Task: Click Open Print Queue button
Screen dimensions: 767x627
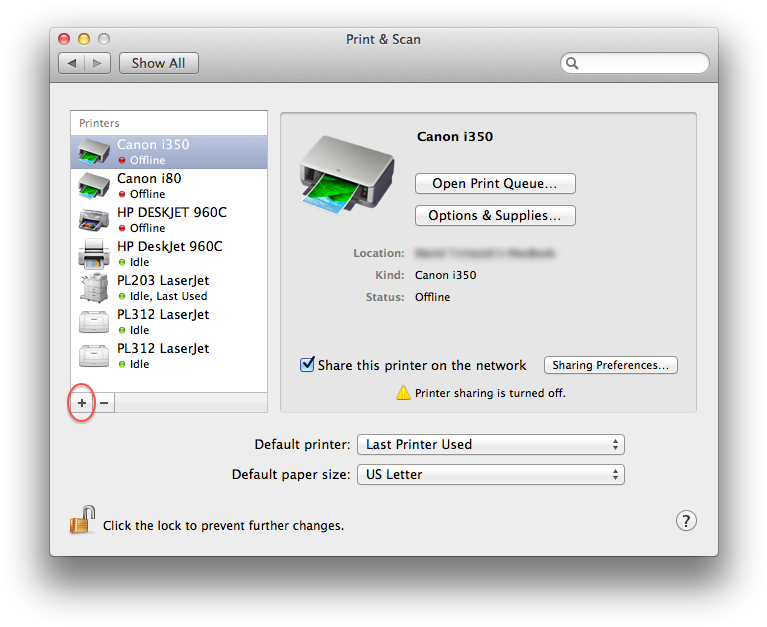Action: pos(495,183)
